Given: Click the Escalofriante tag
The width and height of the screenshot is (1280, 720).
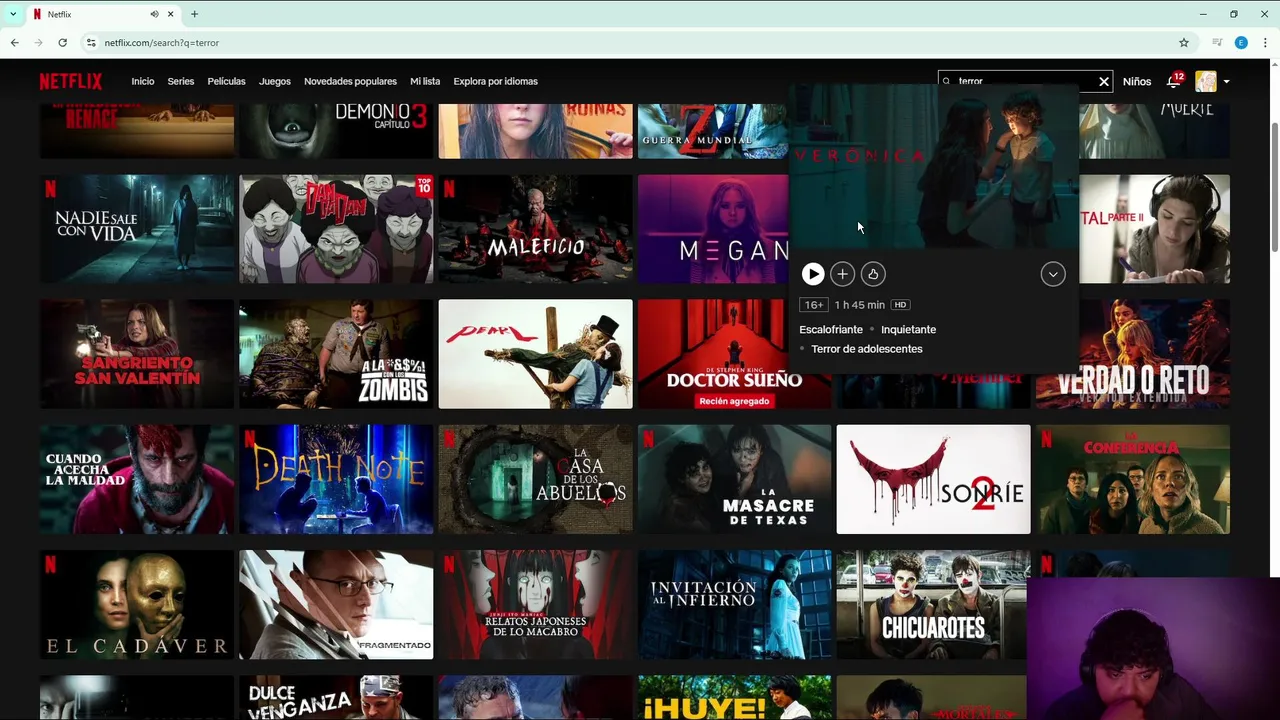Looking at the screenshot, I should tap(831, 329).
